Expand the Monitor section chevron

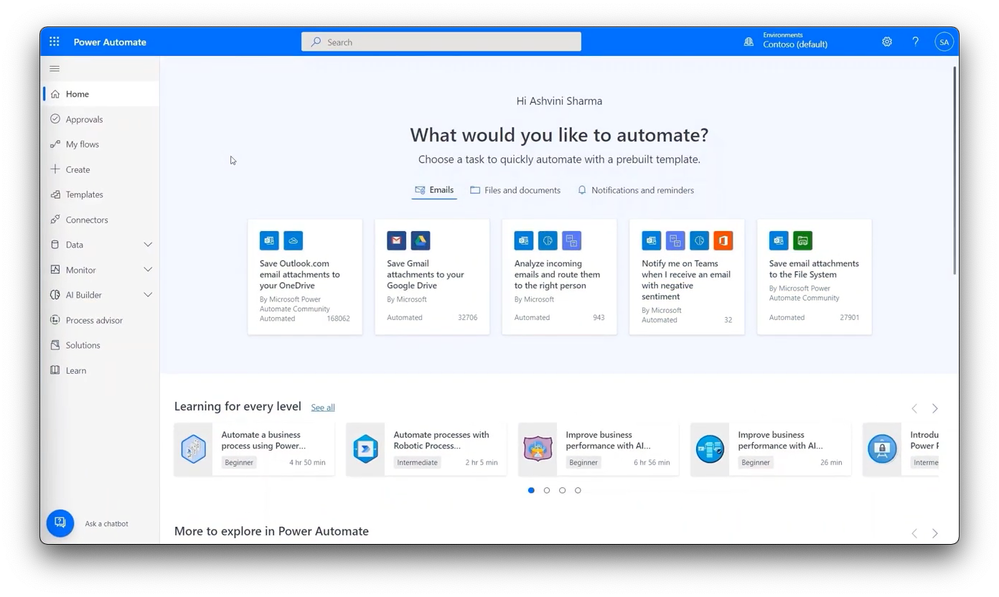148,270
